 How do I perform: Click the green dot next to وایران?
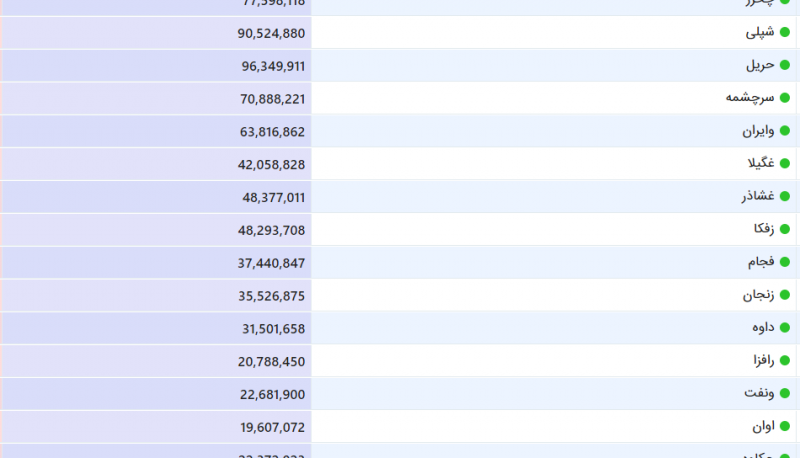click(785, 131)
